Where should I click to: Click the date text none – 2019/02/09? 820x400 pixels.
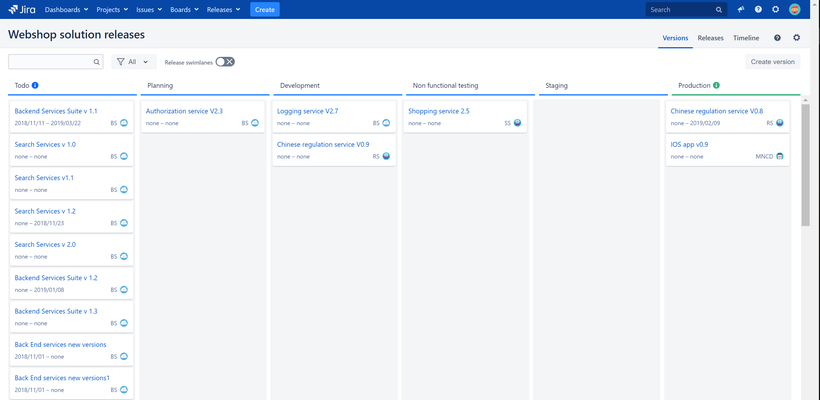[x=695, y=123]
